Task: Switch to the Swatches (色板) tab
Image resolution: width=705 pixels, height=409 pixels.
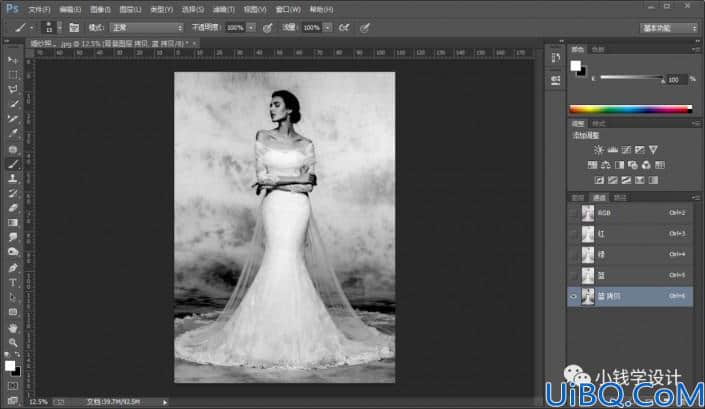Action: click(598, 49)
